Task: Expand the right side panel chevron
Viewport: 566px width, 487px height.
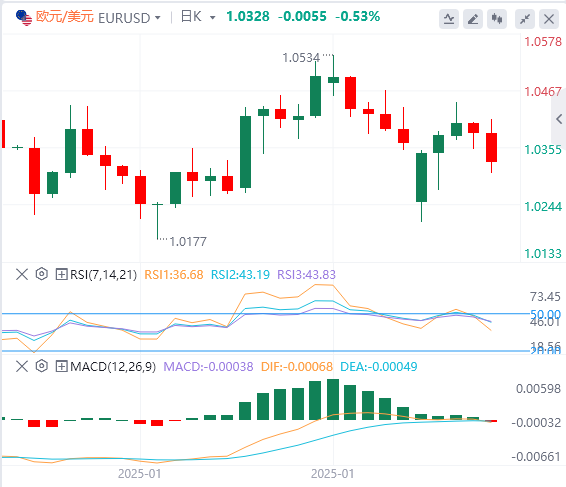Action: [x=559, y=119]
